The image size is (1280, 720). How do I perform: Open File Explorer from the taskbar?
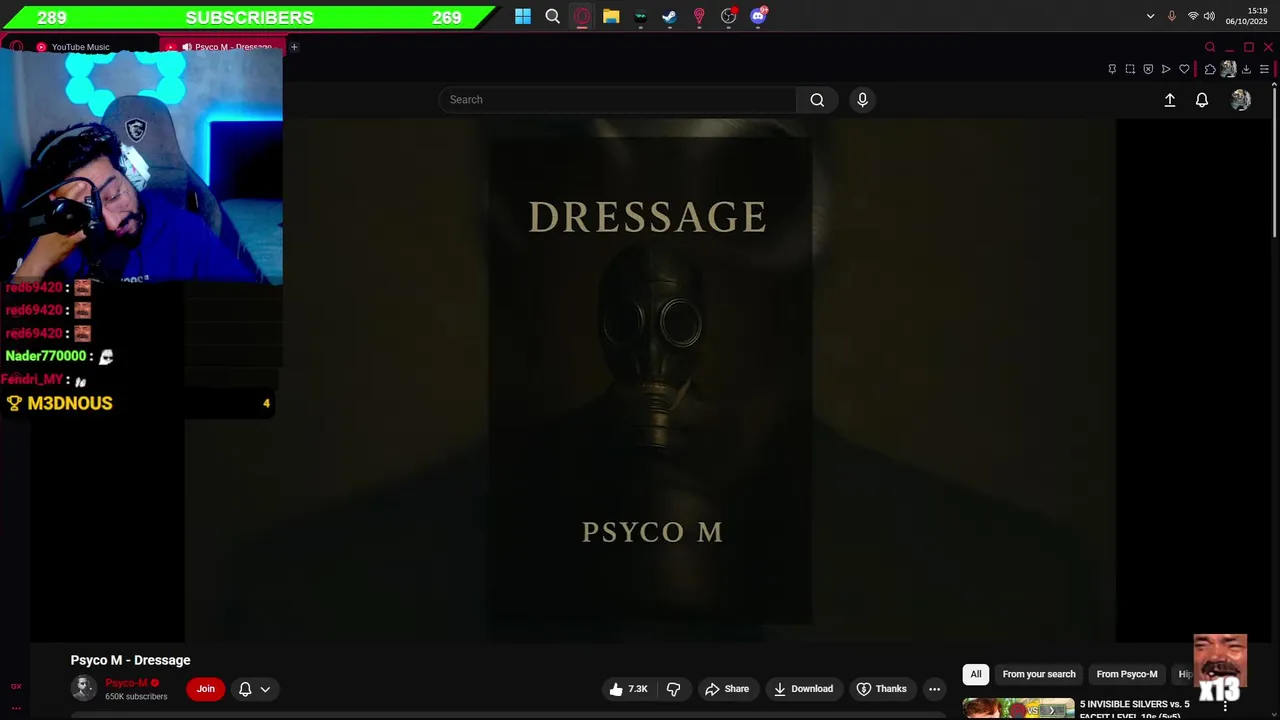pos(611,16)
